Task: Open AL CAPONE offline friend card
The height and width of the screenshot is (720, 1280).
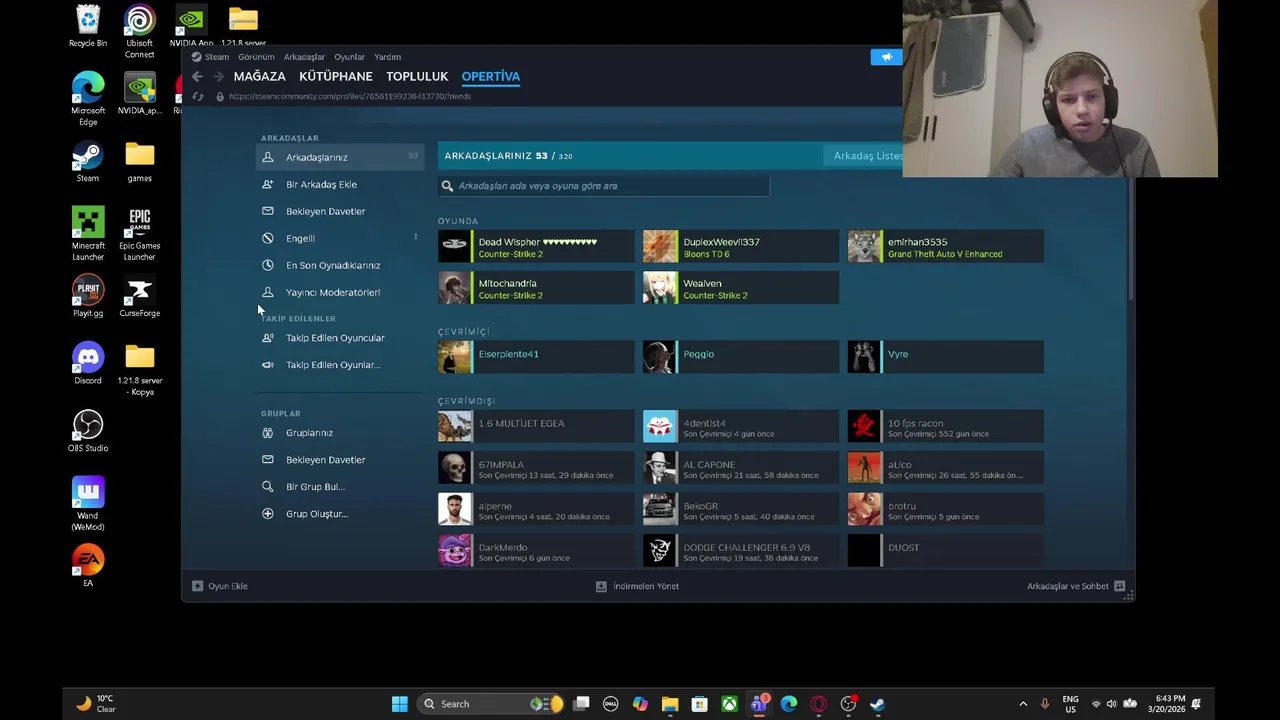Action: pyautogui.click(x=741, y=468)
